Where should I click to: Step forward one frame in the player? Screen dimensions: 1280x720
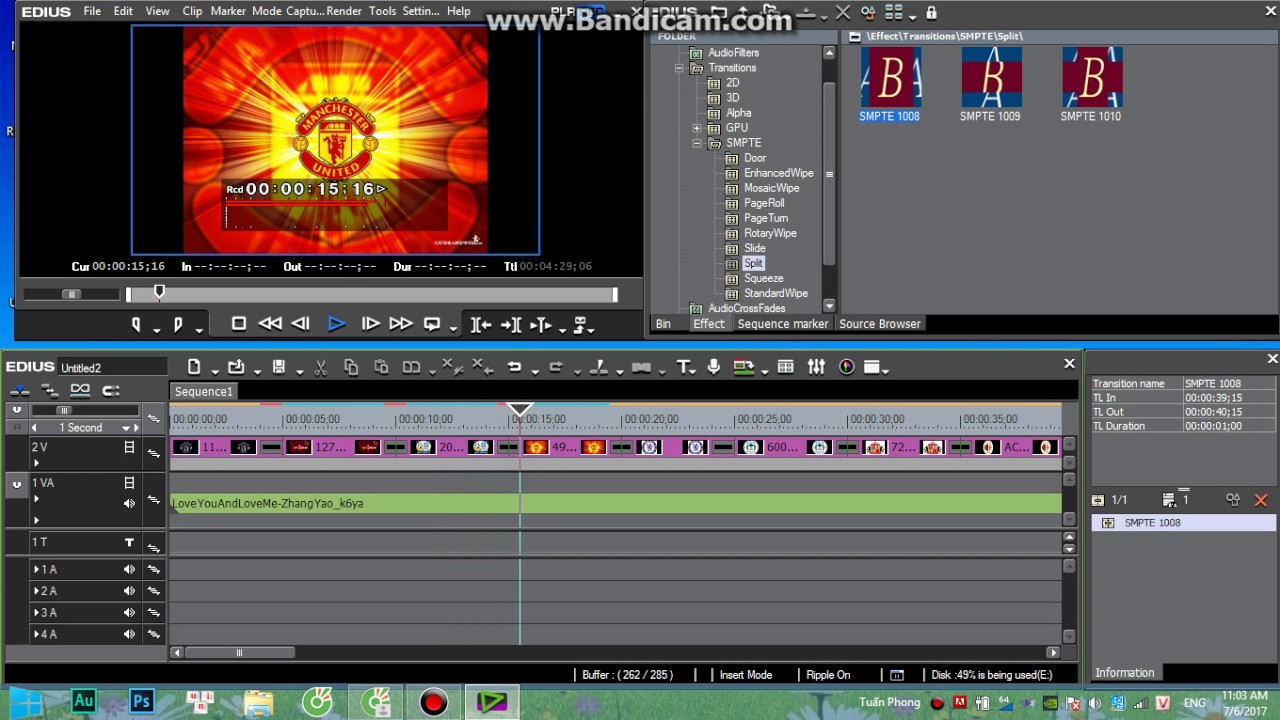[x=370, y=324]
